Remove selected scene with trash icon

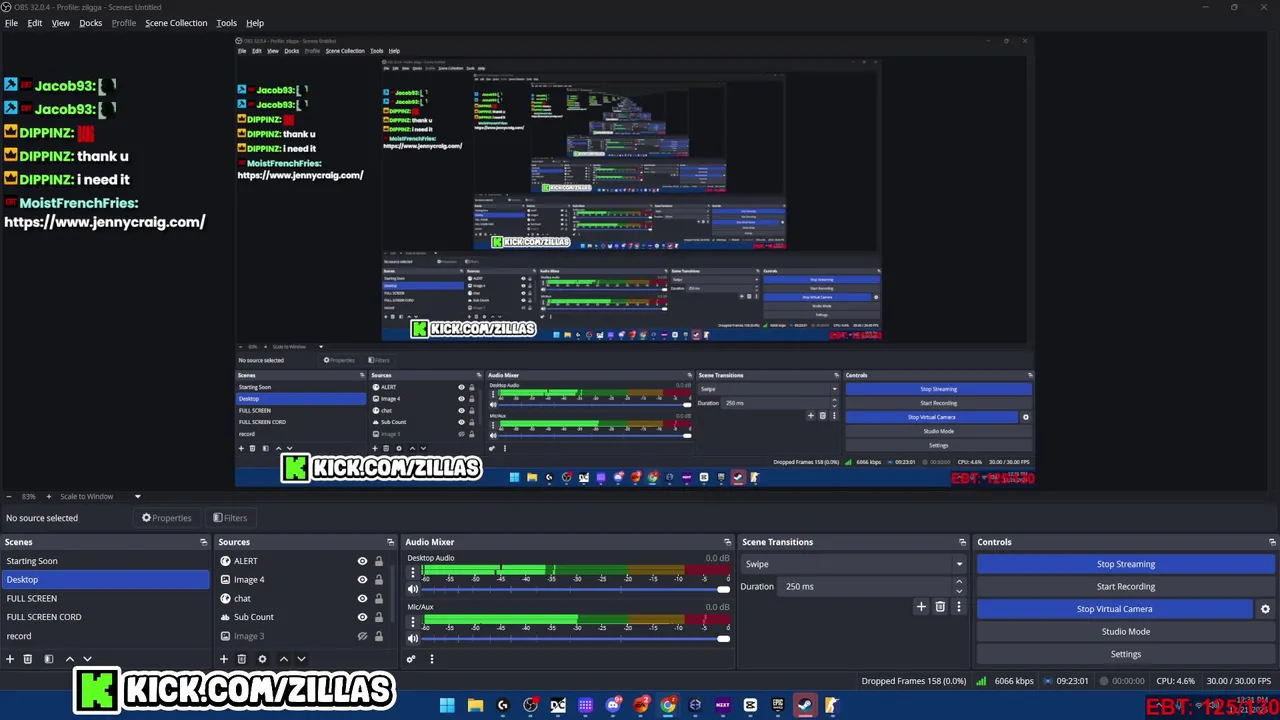28,659
